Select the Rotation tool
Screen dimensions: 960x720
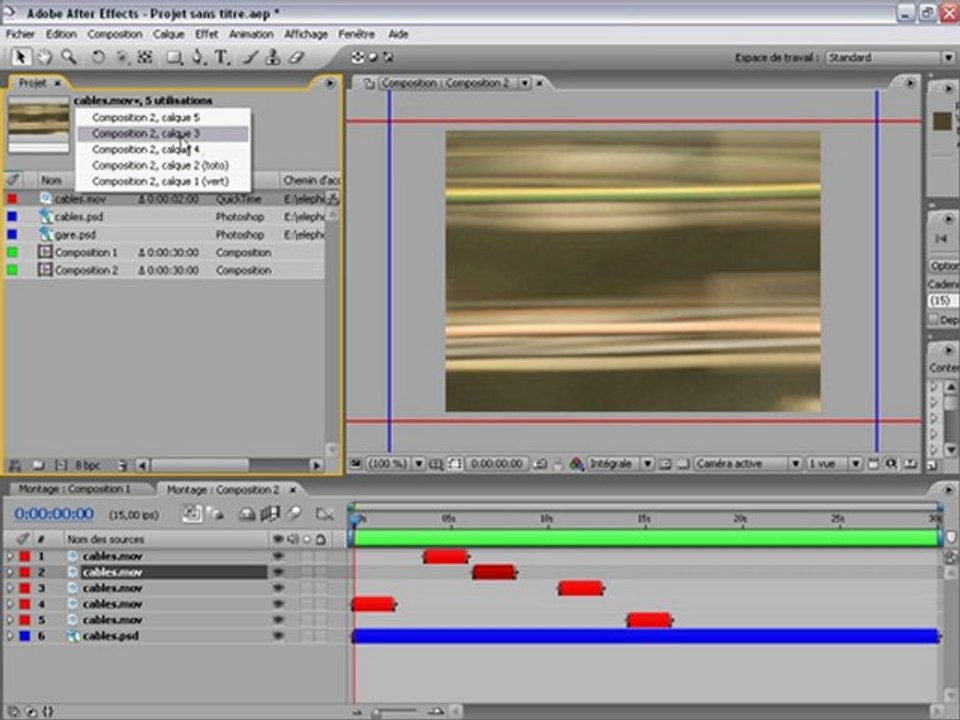click(x=98, y=58)
